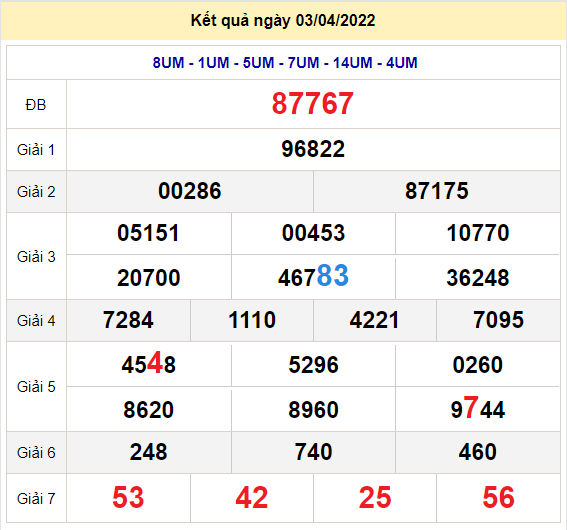This screenshot has width=567, height=530.
Task: Click the red Giải 7 number 56
Action: [498, 497]
